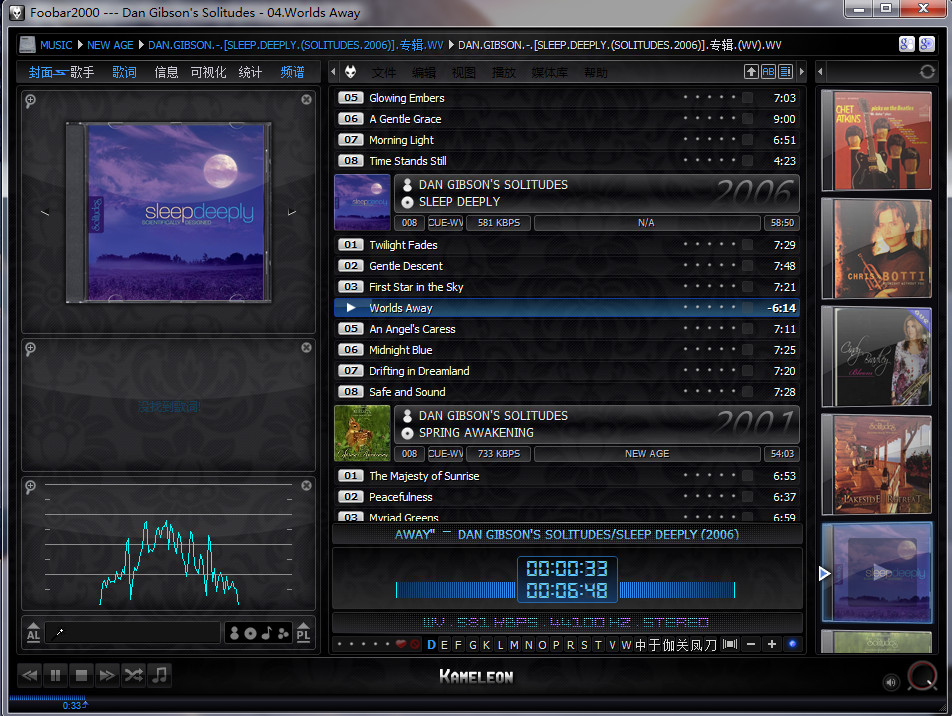The image size is (952, 716).
Task: Jump to 中 in the index bar
Action: [641, 645]
